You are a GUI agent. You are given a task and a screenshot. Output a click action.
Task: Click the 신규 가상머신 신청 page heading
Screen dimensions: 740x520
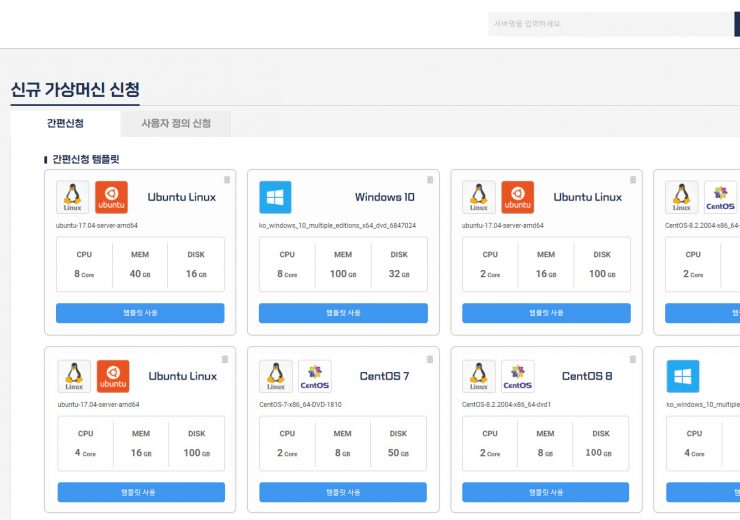click(x=75, y=90)
